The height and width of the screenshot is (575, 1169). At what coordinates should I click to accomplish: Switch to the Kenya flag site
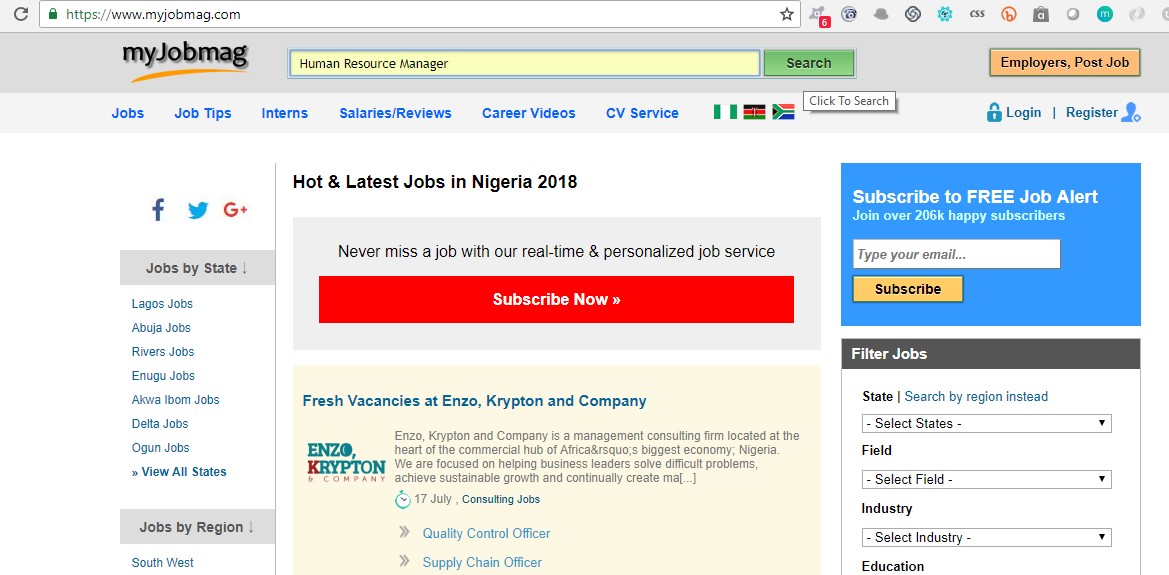(754, 112)
